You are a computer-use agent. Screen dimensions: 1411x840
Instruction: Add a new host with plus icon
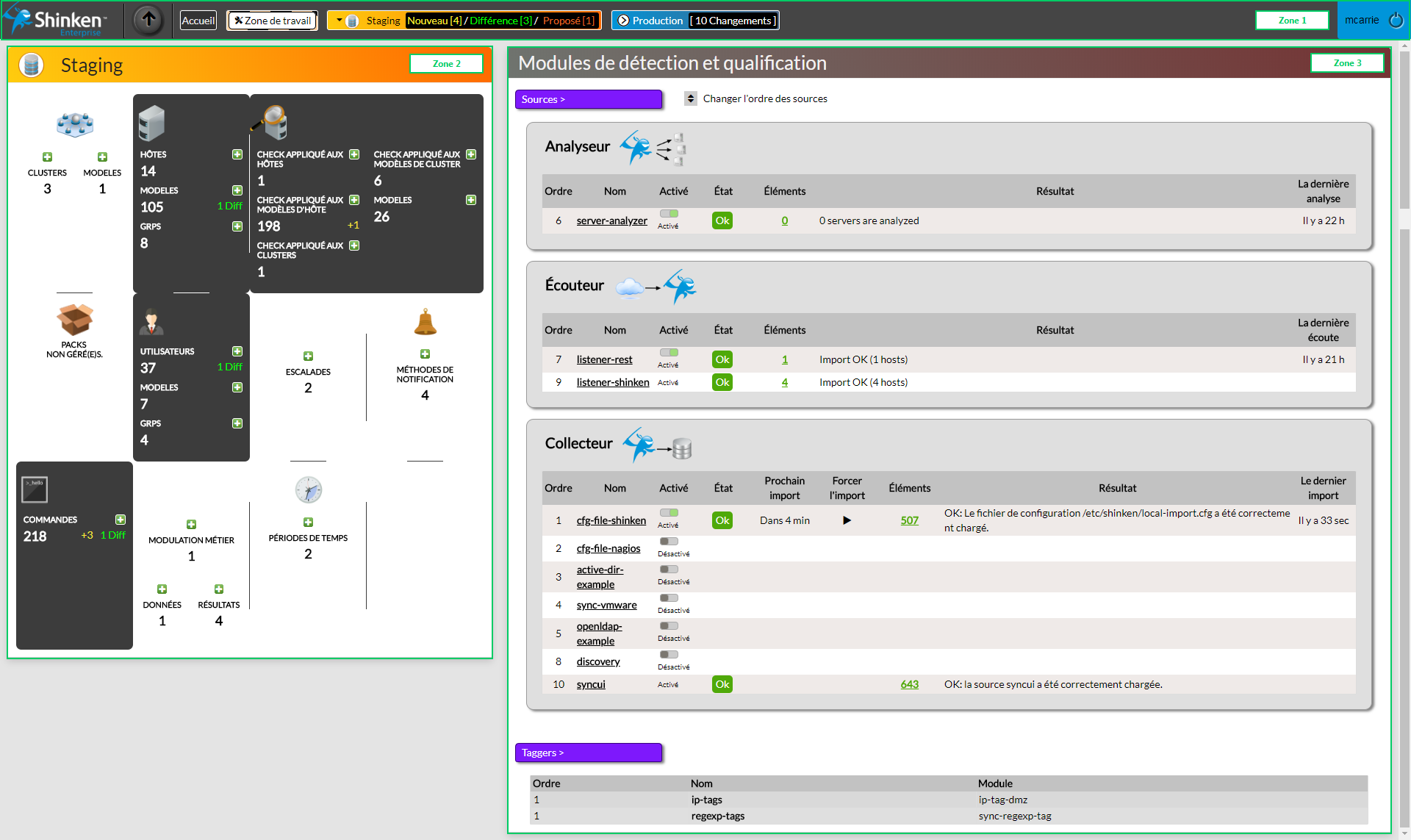tap(237, 154)
